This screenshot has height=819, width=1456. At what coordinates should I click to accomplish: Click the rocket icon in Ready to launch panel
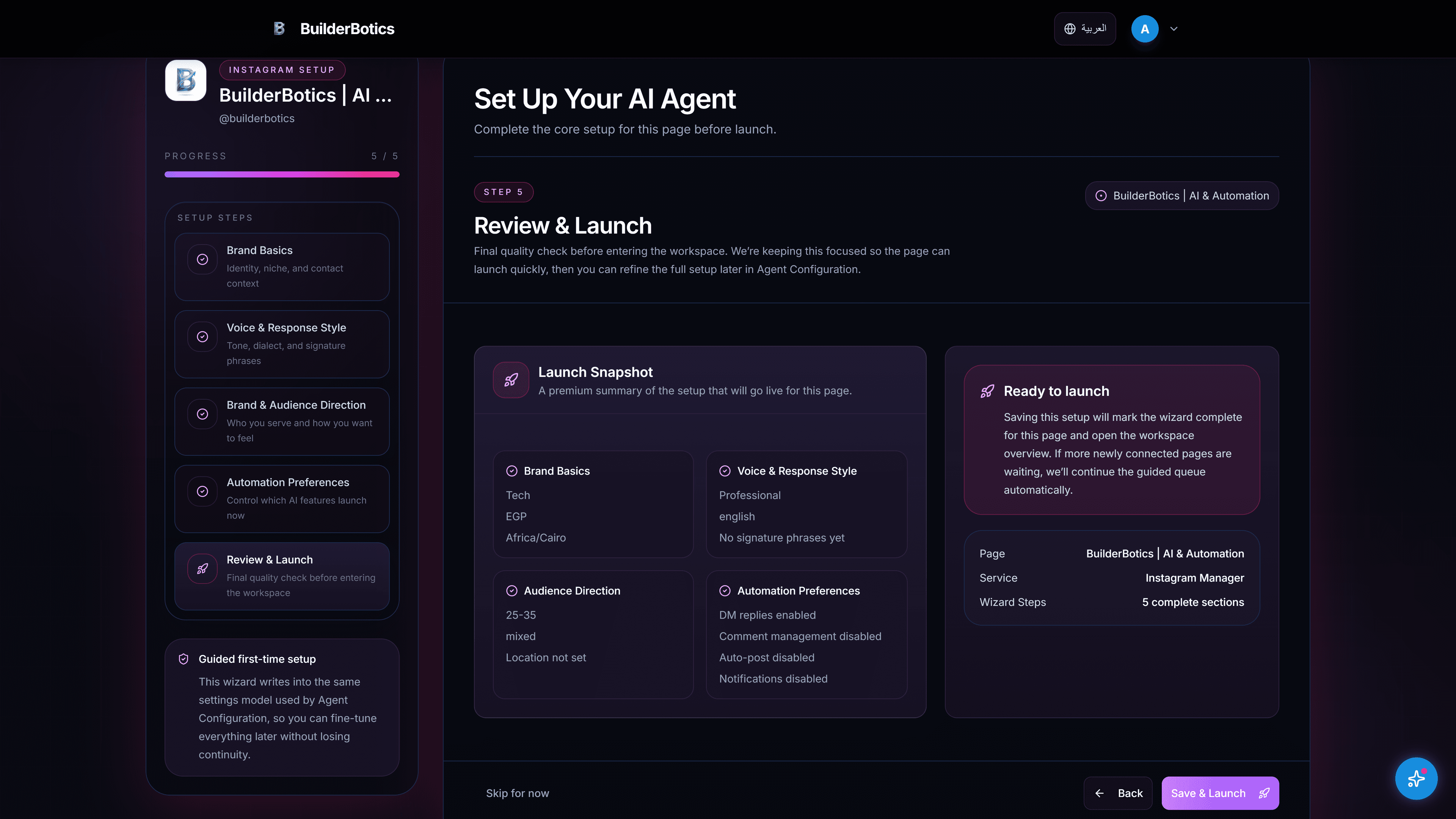coord(987,391)
